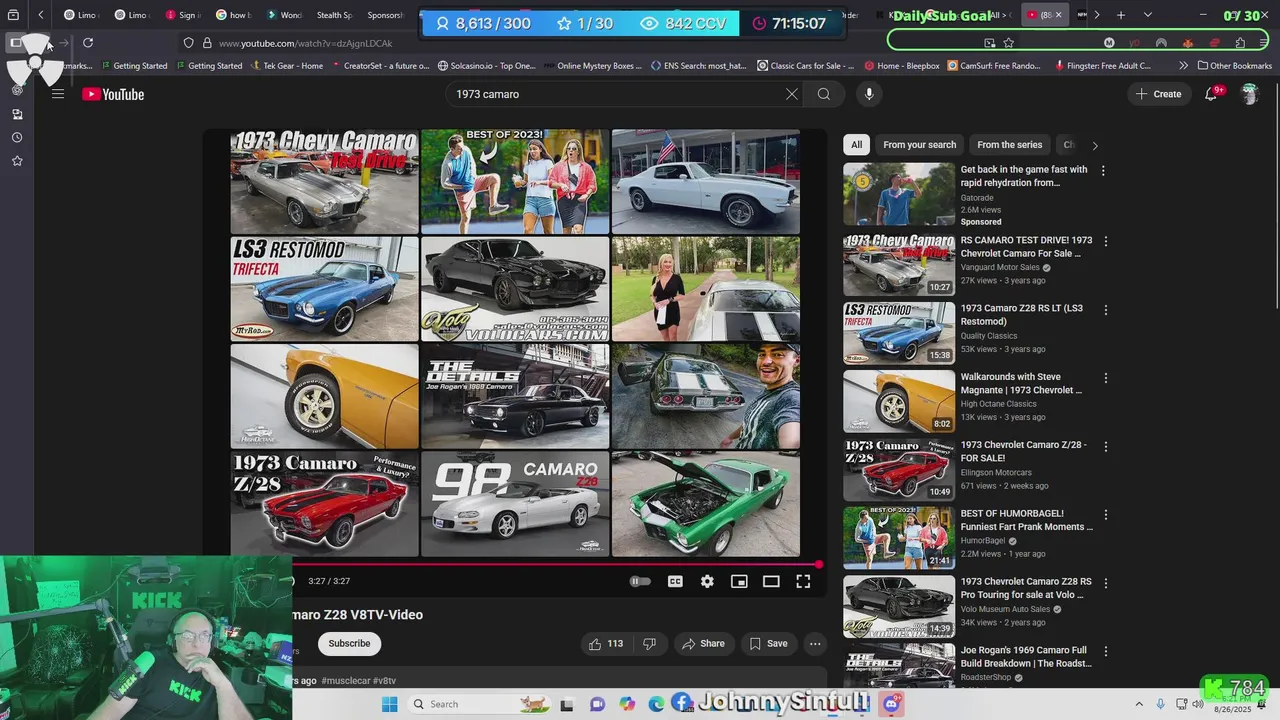Open the list all tabs dropdown
The image size is (1280, 720).
(x=1147, y=15)
